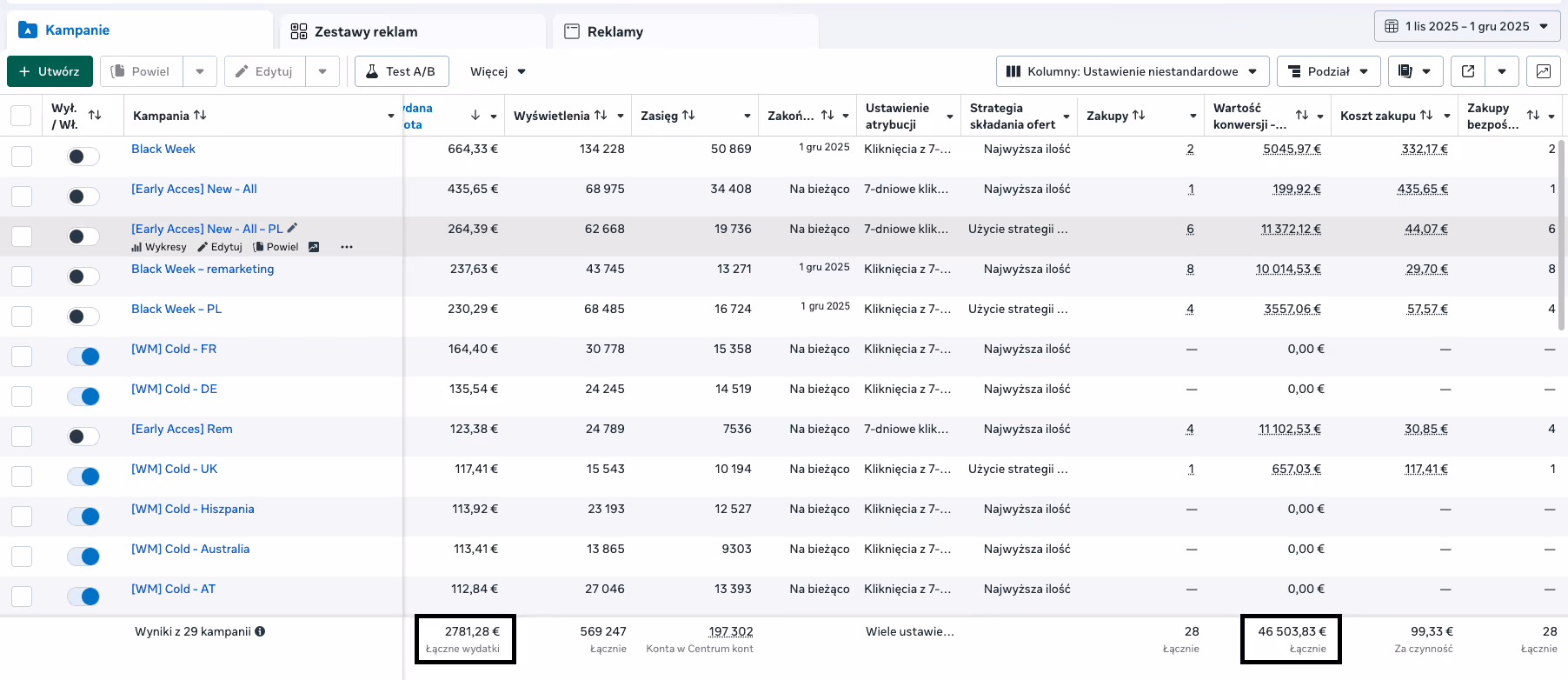This screenshot has width=1568, height=680.
Task: Sort by the Zasięg column
Action: [688, 115]
